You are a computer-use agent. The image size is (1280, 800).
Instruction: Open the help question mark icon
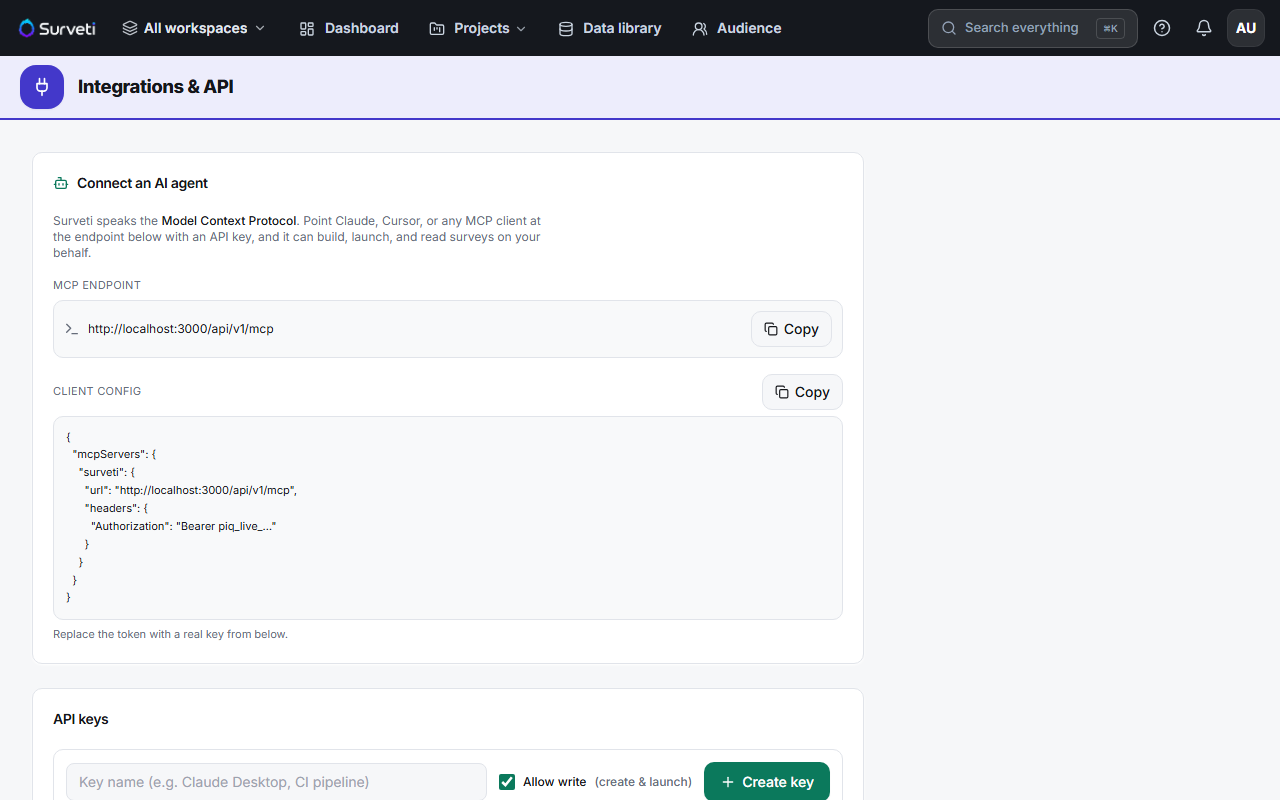1162,28
